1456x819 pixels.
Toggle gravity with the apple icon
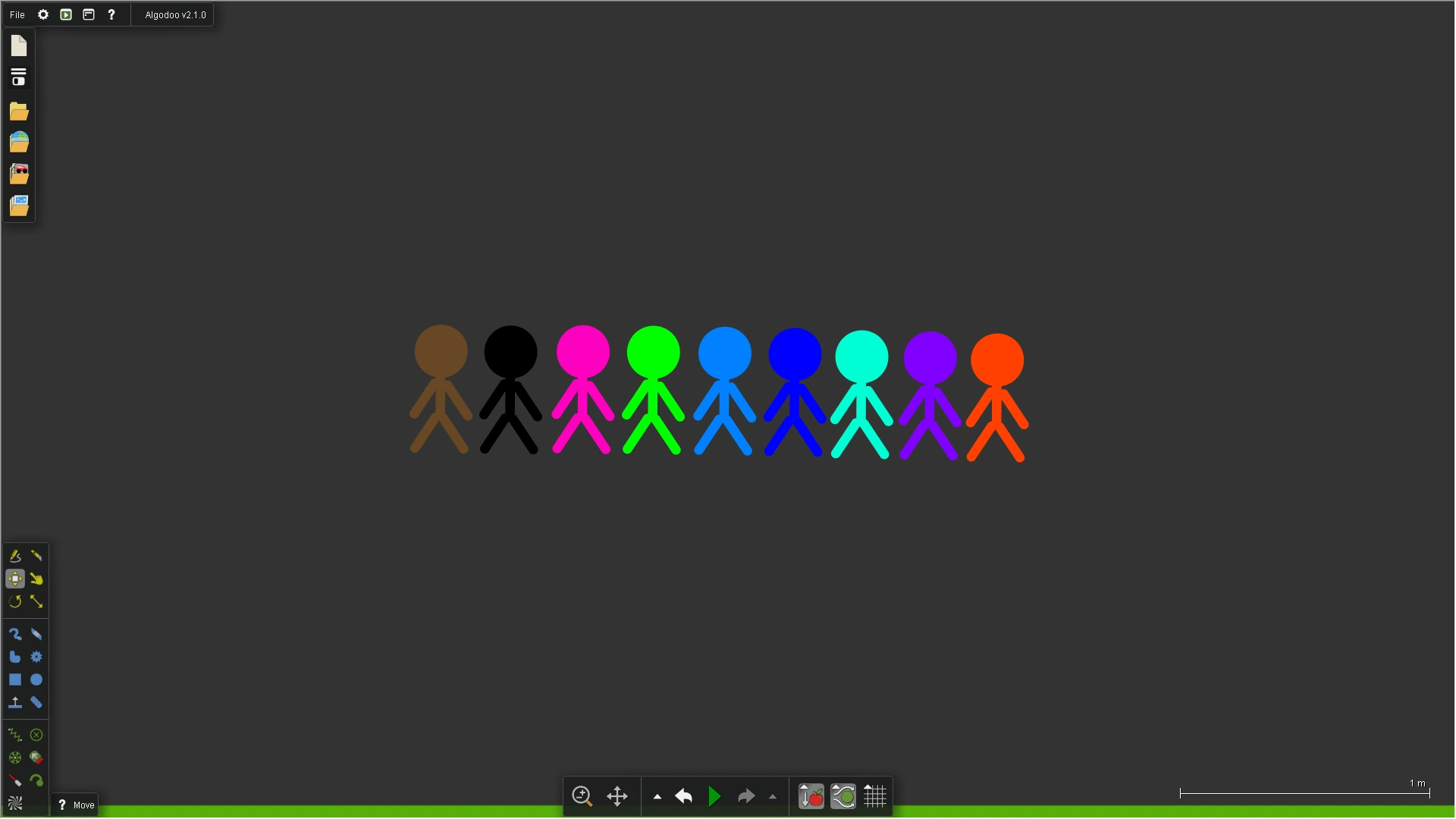pyautogui.click(x=811, y=797)
